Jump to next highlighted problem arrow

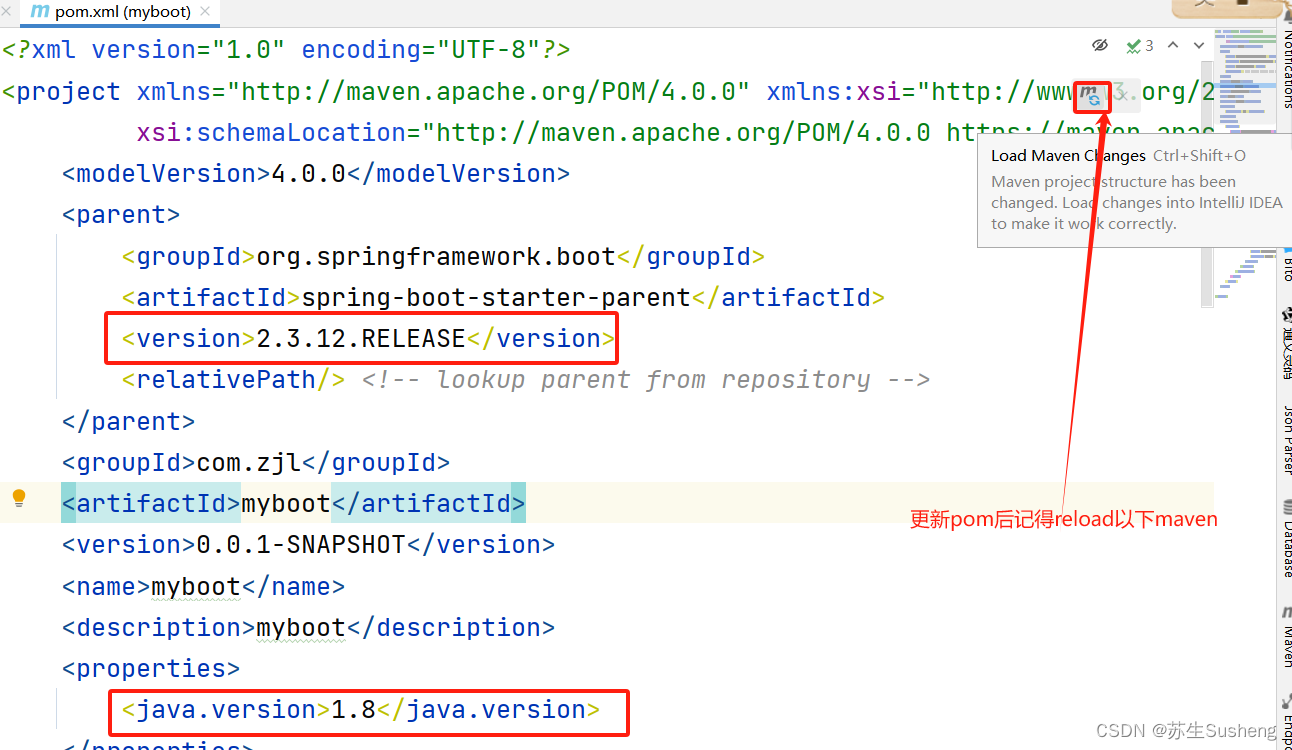pyautogui.click(x=1199, y=45)
